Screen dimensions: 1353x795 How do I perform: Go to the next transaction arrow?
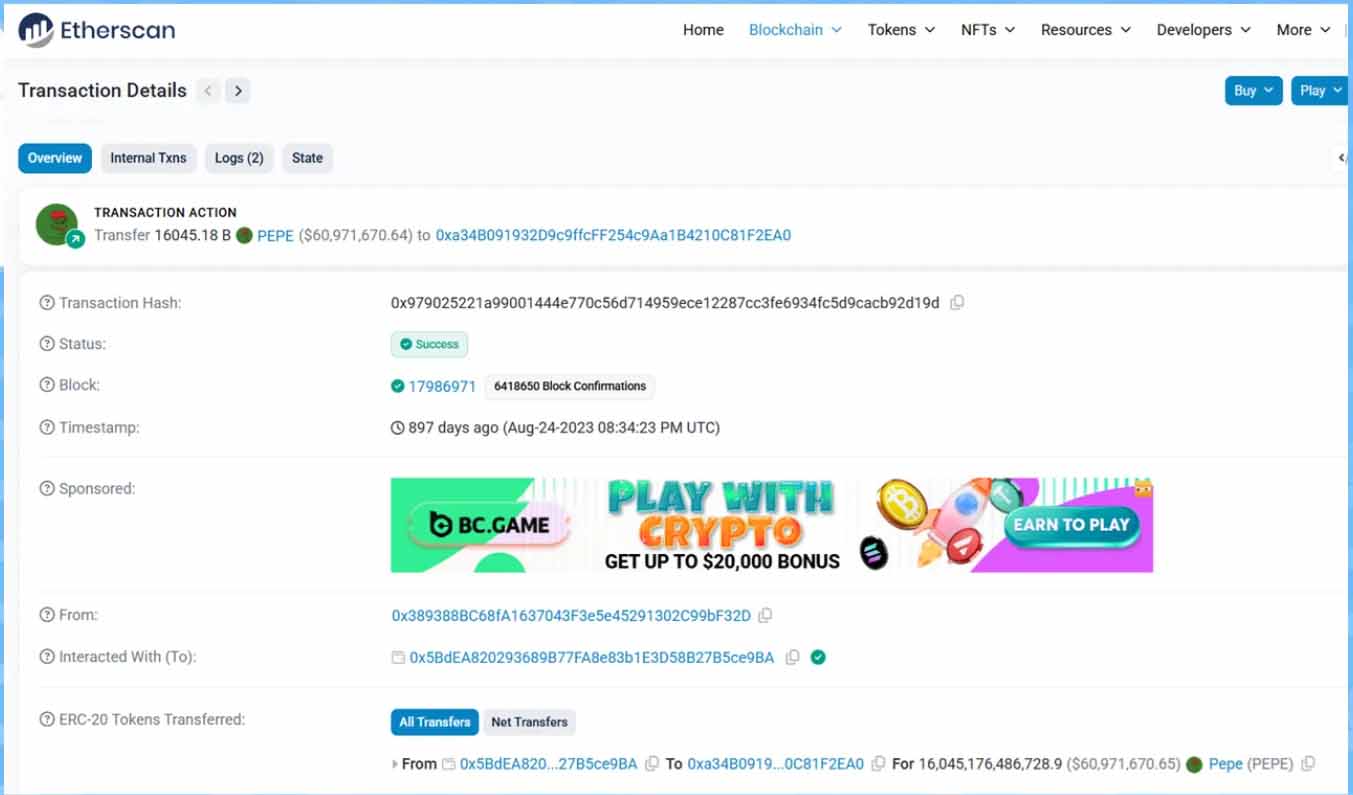238,91
